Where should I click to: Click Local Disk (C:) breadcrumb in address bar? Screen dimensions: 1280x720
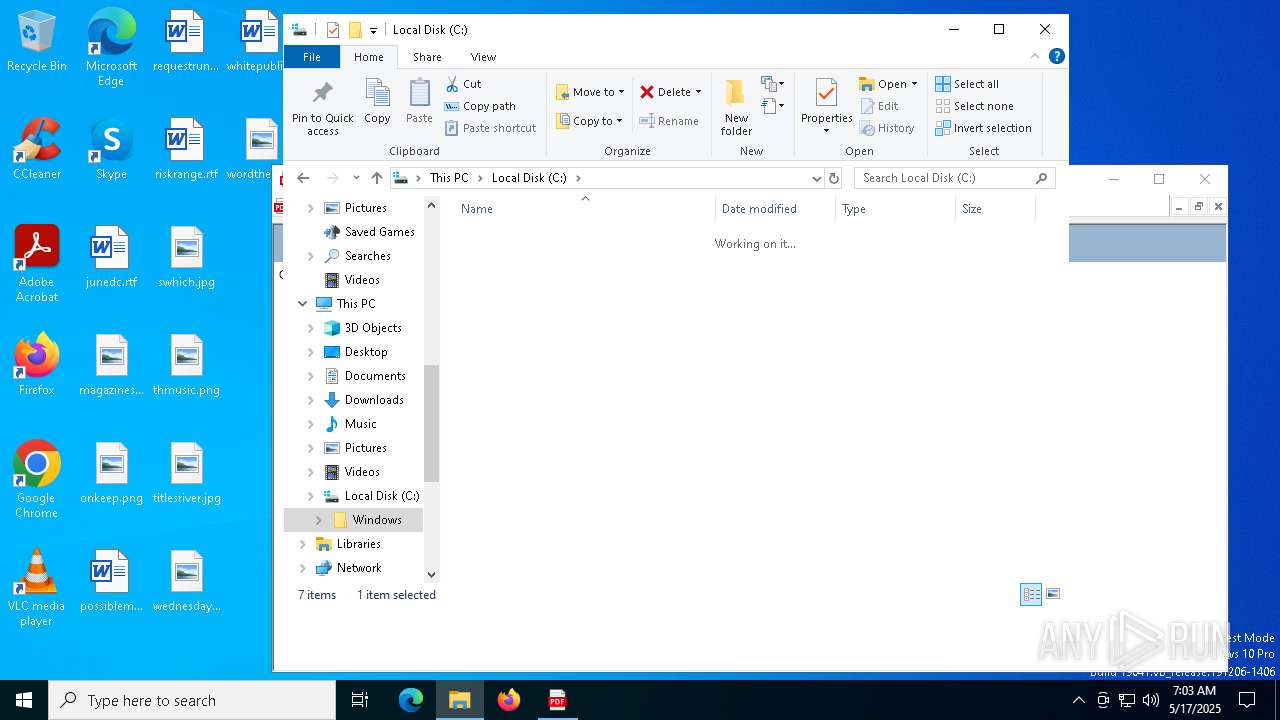point(529,178)
